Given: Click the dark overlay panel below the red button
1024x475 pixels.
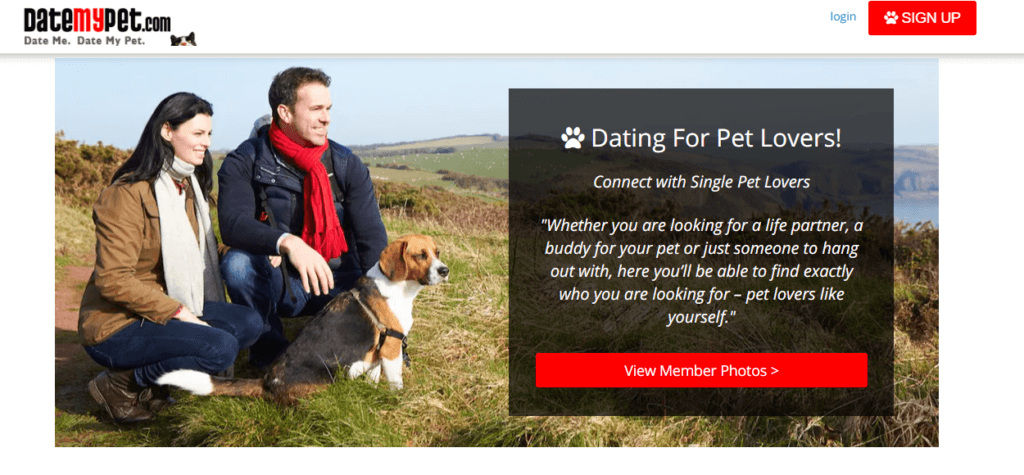Looking at the screenshot, I should tap(701, 401).
